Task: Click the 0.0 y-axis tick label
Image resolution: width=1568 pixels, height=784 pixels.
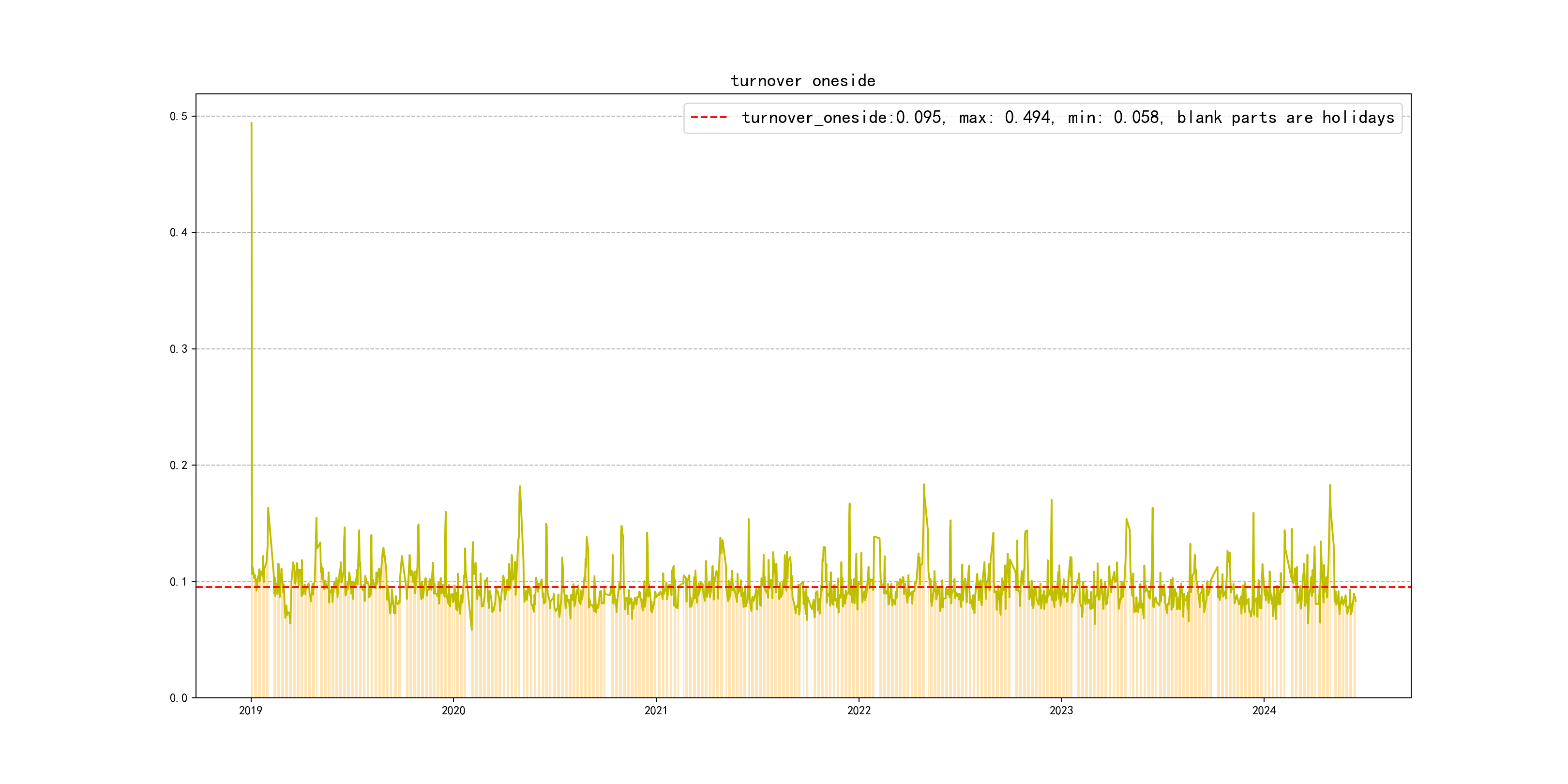Action: coord(179,698)
